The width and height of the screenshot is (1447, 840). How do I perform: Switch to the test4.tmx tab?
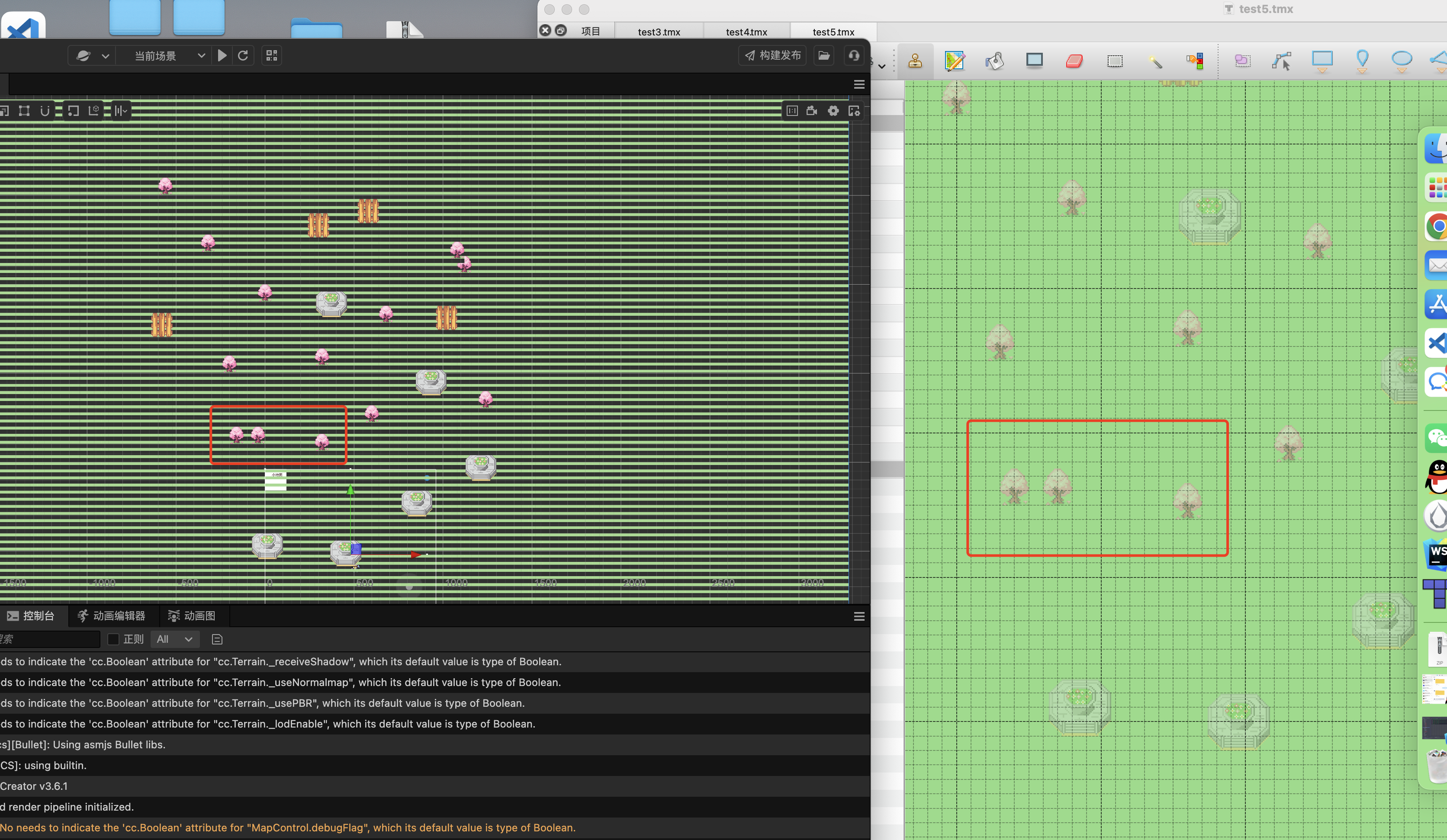click(746, 32)
